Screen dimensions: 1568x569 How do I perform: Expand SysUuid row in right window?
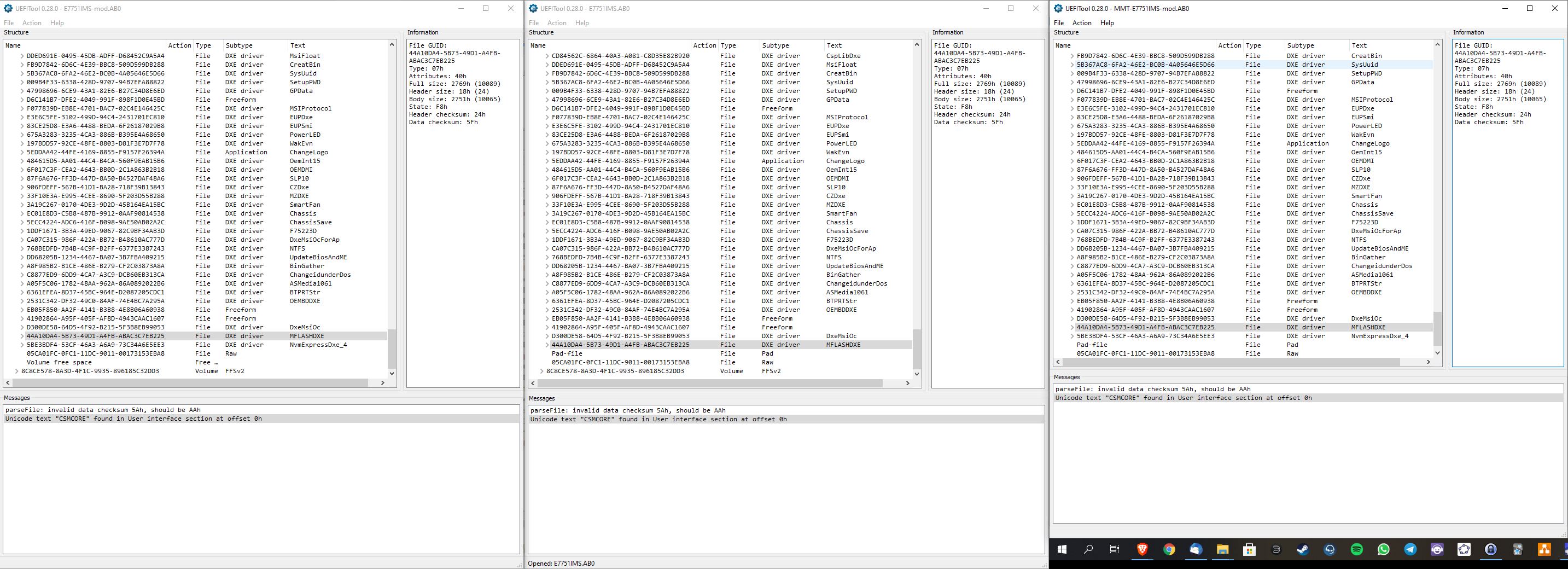click(1072, 65)
